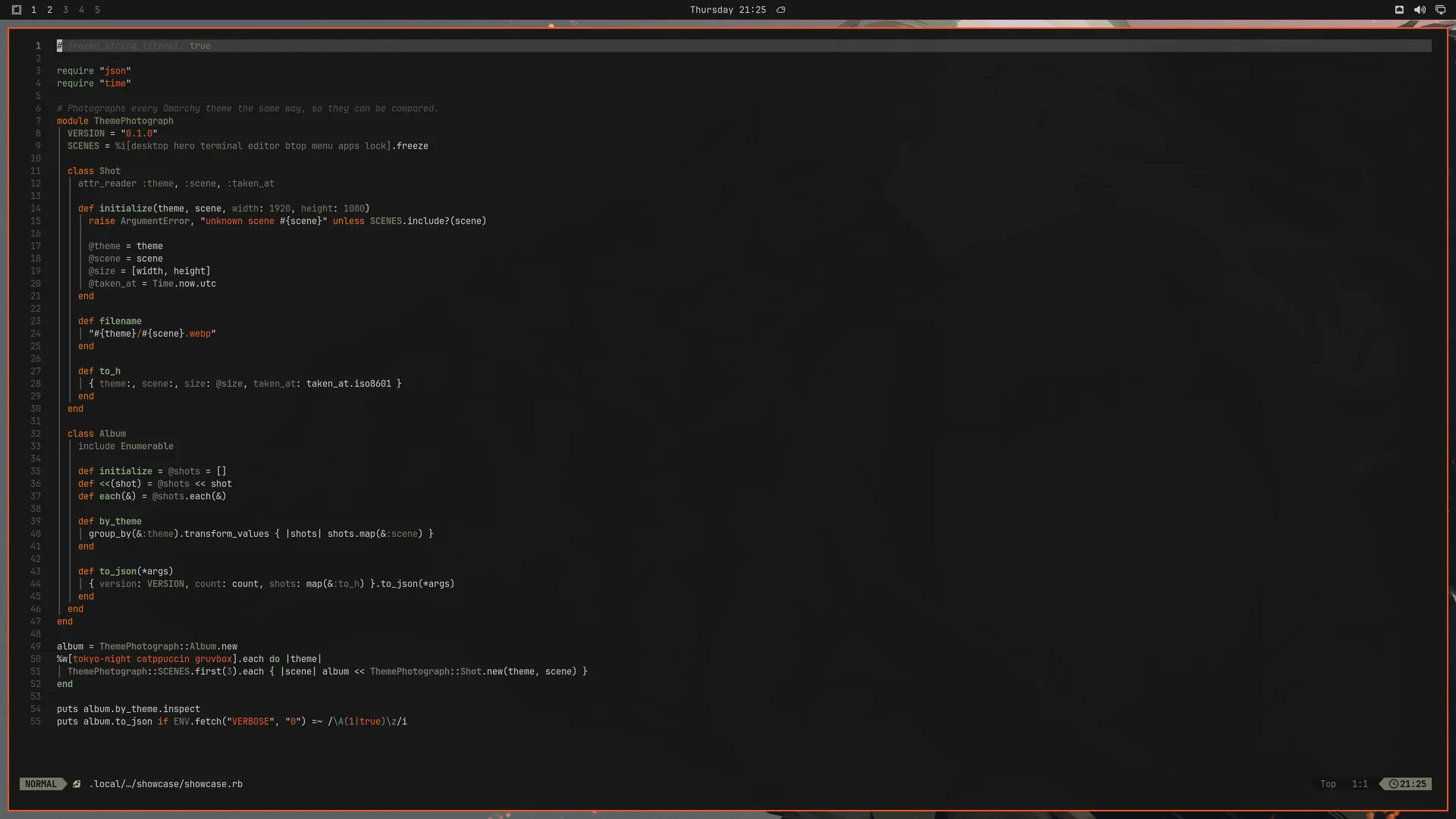The width and height of the screenshot is (1456, 819).
Task: Click the Ruby file icon in statusline
Action: click(77, 784)
